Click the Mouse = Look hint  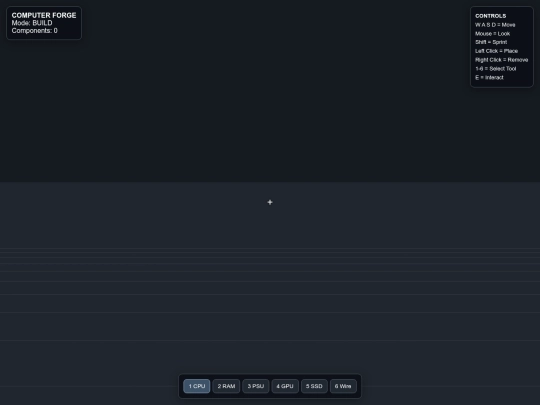tap(492, 34)
